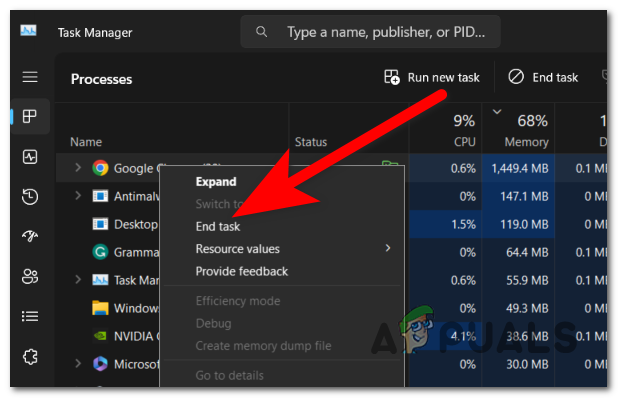Focus the name, publisher, or PID search box
This screenshot has height=398, width=618.
[370, 32]
